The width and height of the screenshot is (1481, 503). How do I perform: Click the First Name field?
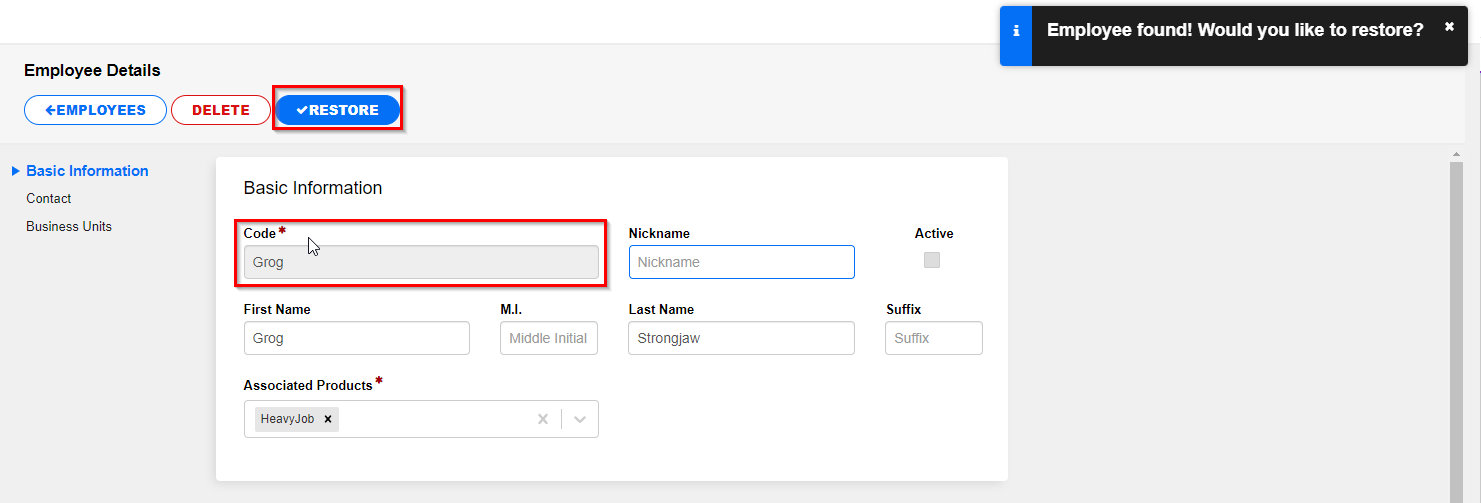(x=357, y=338)
